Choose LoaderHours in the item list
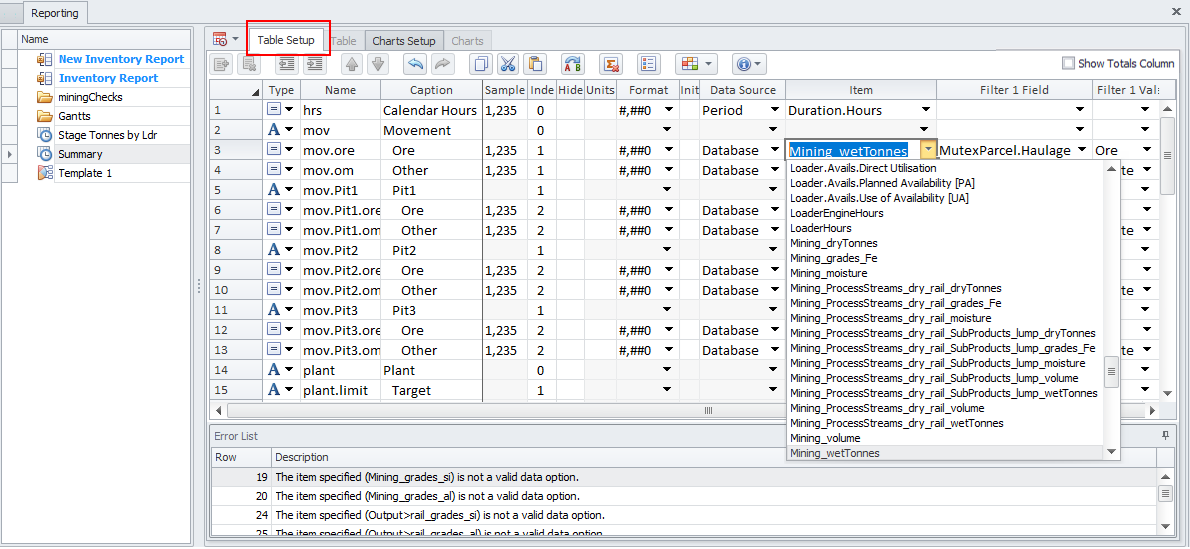 click(820, 228)
